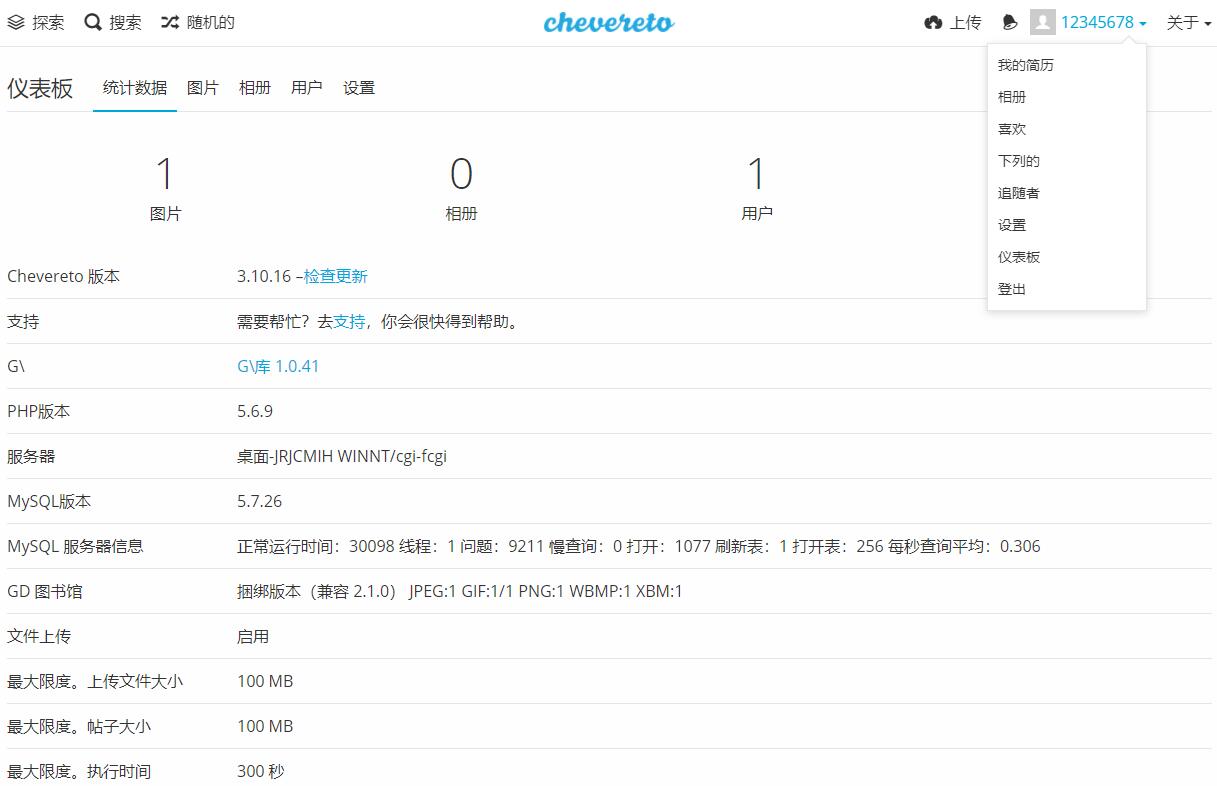Click the 上传 cloud upload icon
This screenshot has height=786, width=1217.
click(933, 22)
